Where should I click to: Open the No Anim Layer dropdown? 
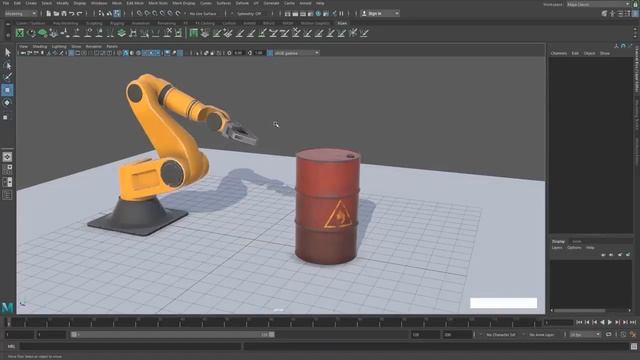click(542, 334)
